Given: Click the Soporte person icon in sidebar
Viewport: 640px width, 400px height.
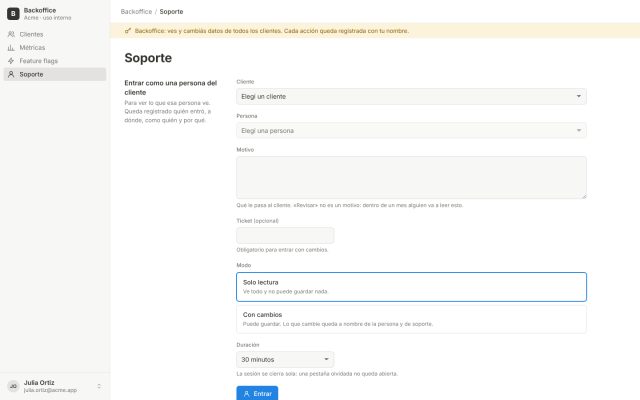Looking at the screenshot, I should [x=11, y=74].
